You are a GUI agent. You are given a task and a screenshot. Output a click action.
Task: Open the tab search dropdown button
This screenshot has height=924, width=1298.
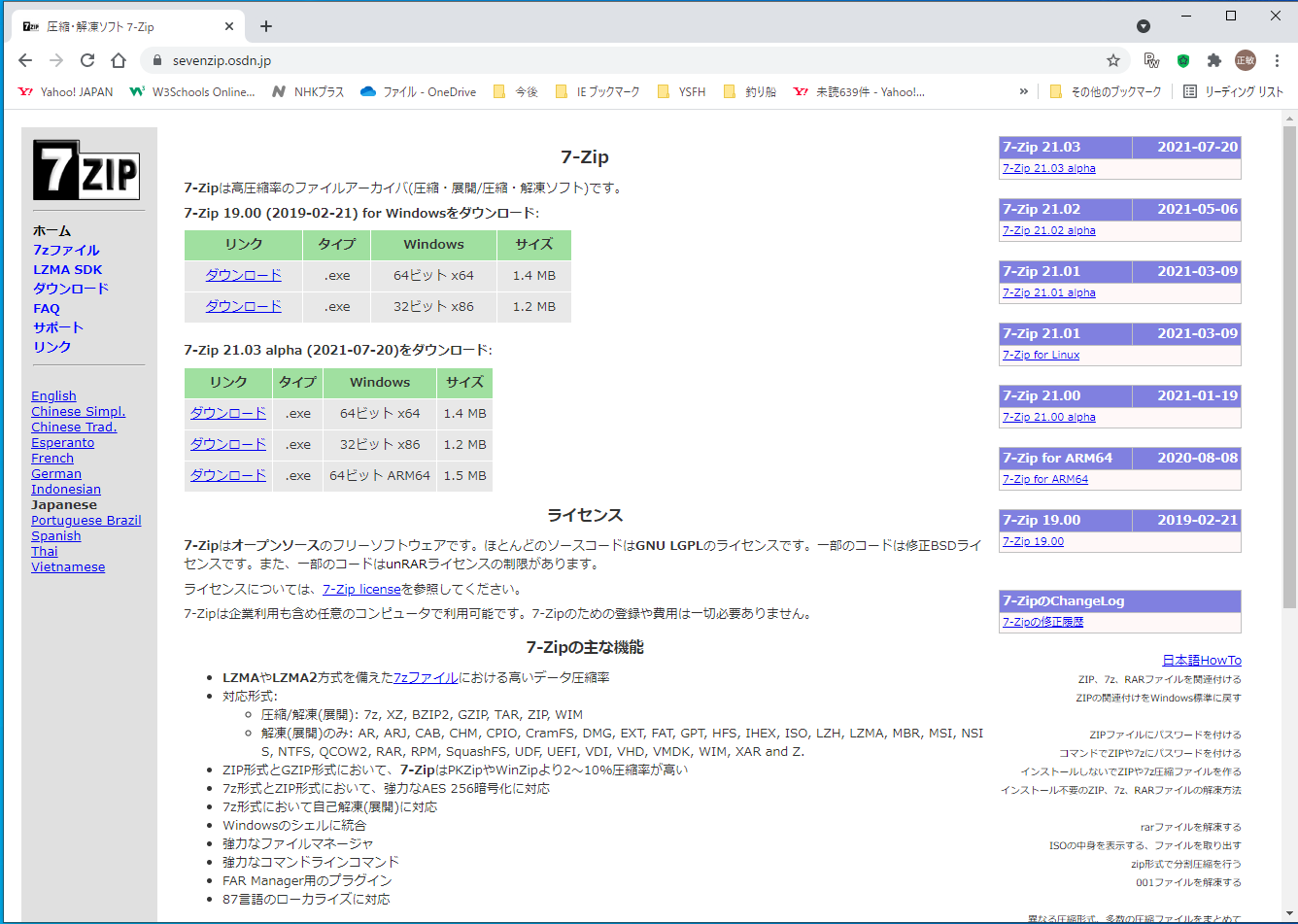pos(1144,26)
